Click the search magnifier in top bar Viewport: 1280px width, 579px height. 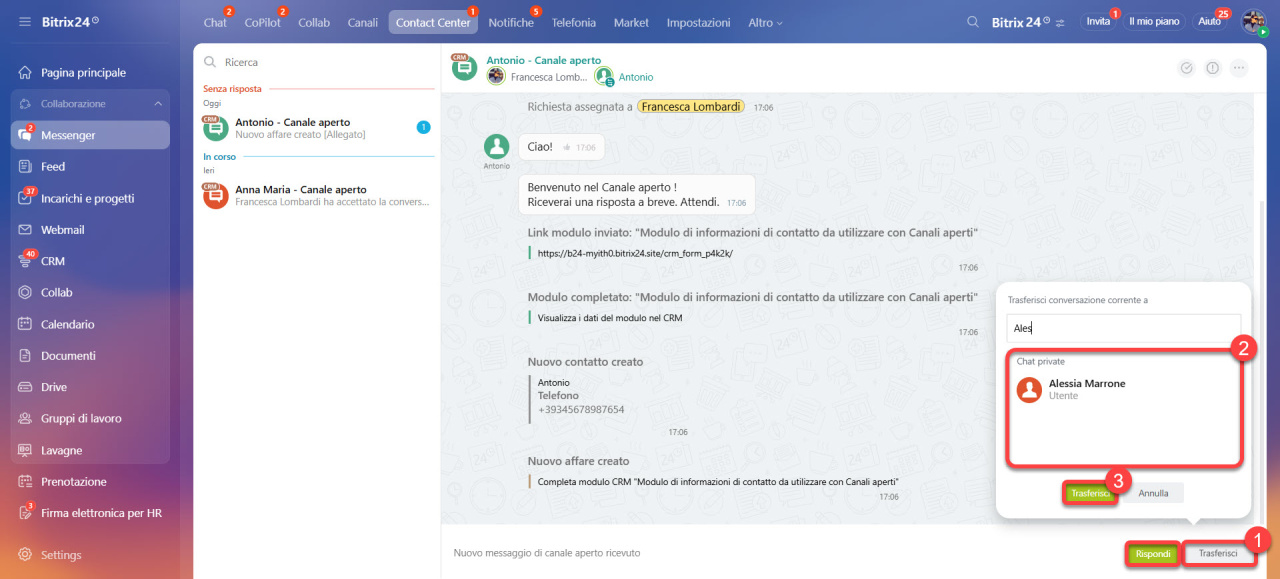click(x=973, y=21)
